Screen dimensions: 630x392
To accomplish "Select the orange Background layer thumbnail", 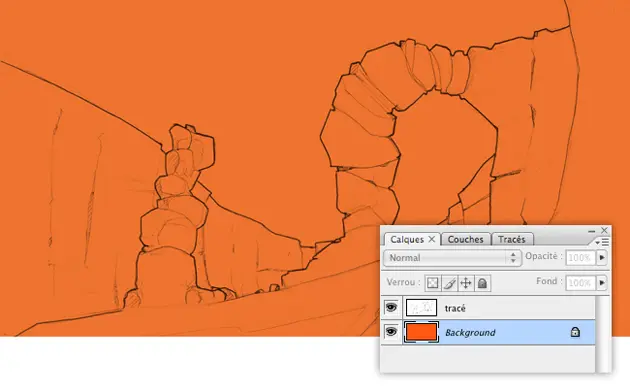I will (421, 332).
